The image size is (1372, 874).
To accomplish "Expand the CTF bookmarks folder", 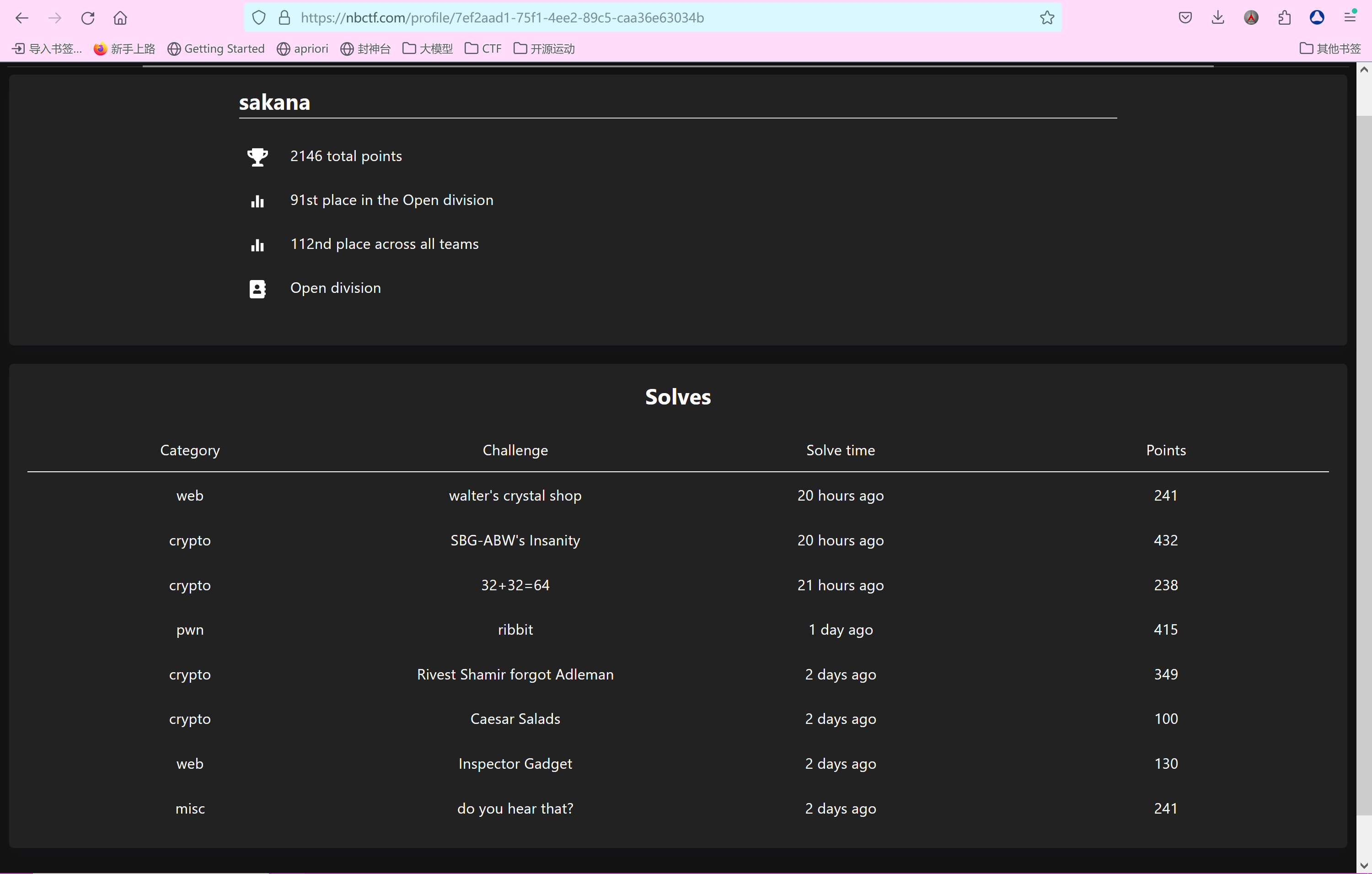I will tap(483, 49).
